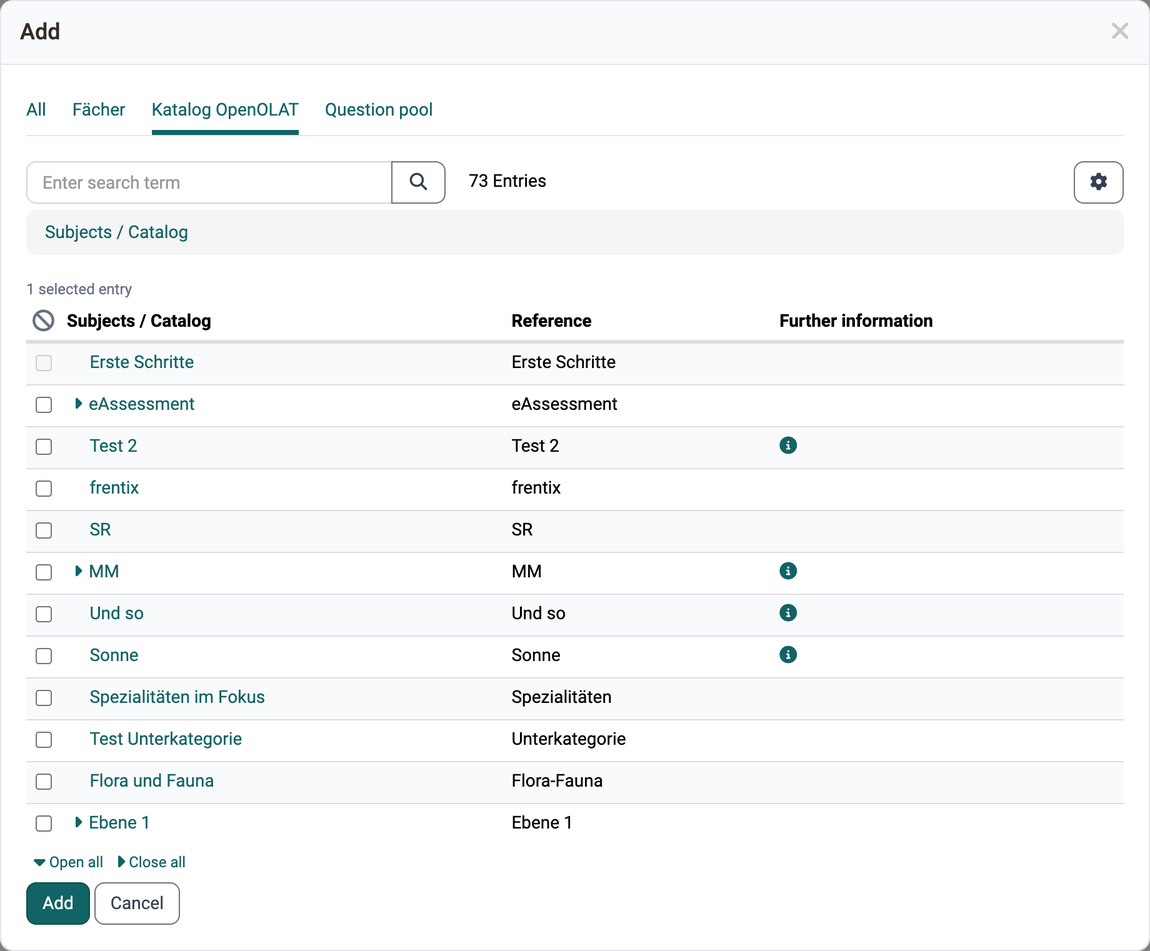Open the Ebene 1 link

pos(119,822)
